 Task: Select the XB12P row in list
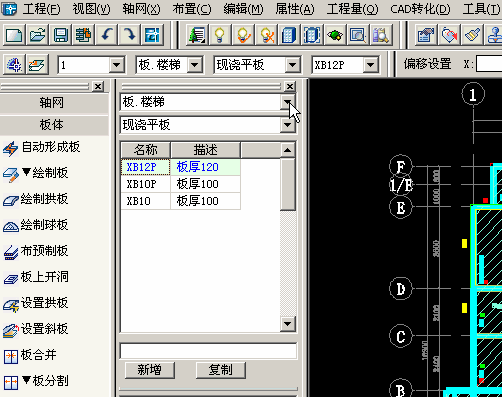[x=180, y=167]
